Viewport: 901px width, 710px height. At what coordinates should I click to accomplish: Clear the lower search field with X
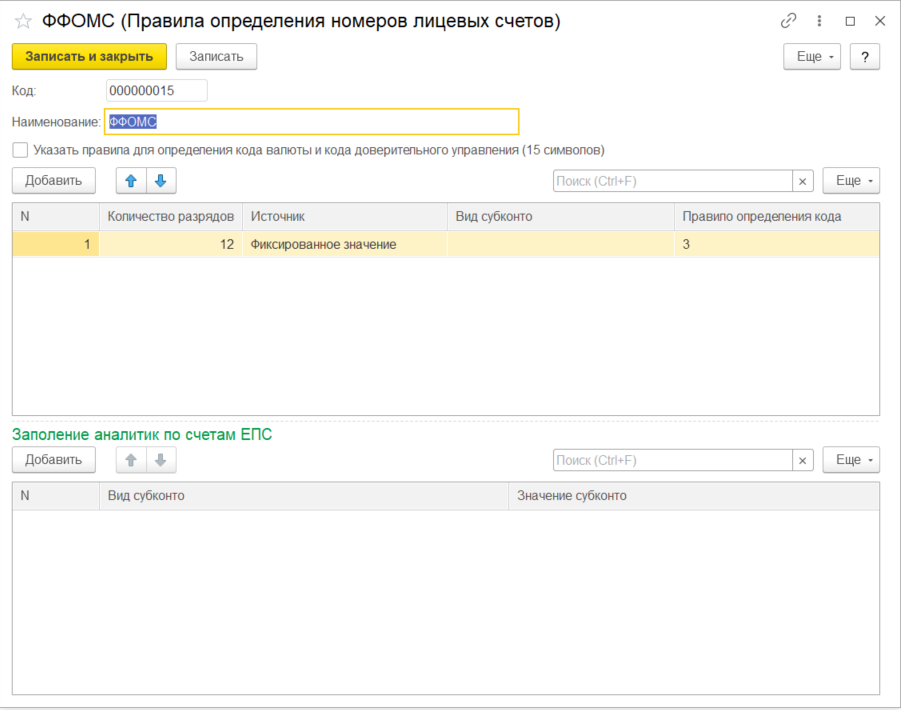click(803, 460)
